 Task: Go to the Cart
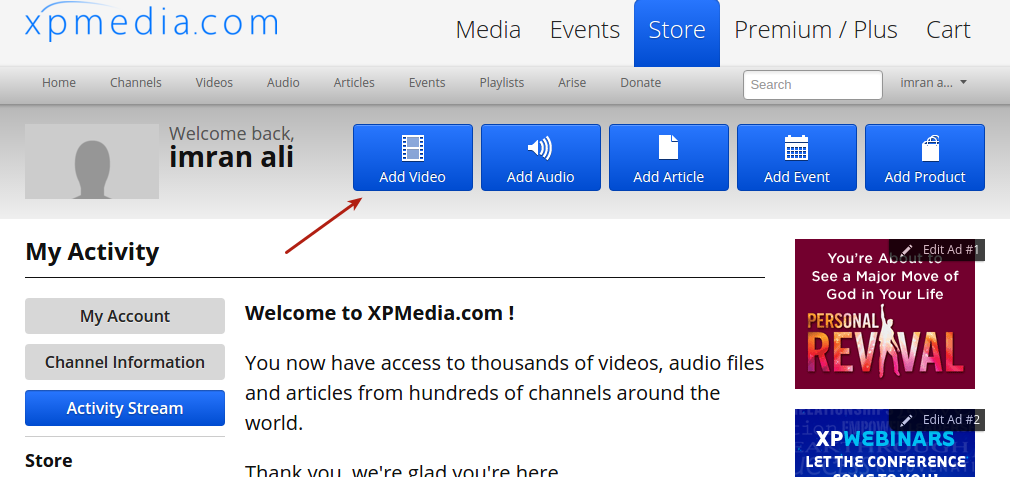[948, 30]
